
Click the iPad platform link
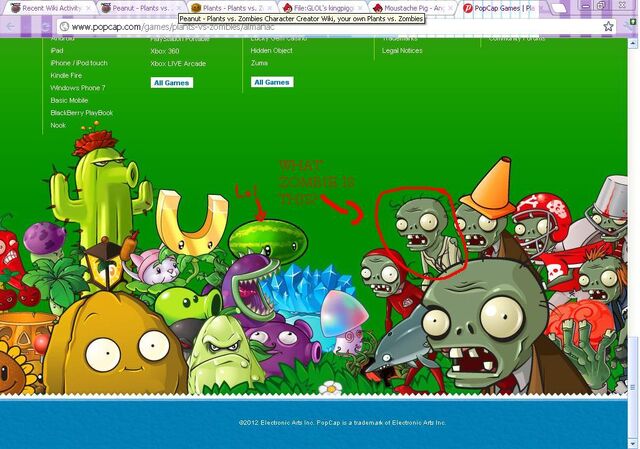pos(57,51)
